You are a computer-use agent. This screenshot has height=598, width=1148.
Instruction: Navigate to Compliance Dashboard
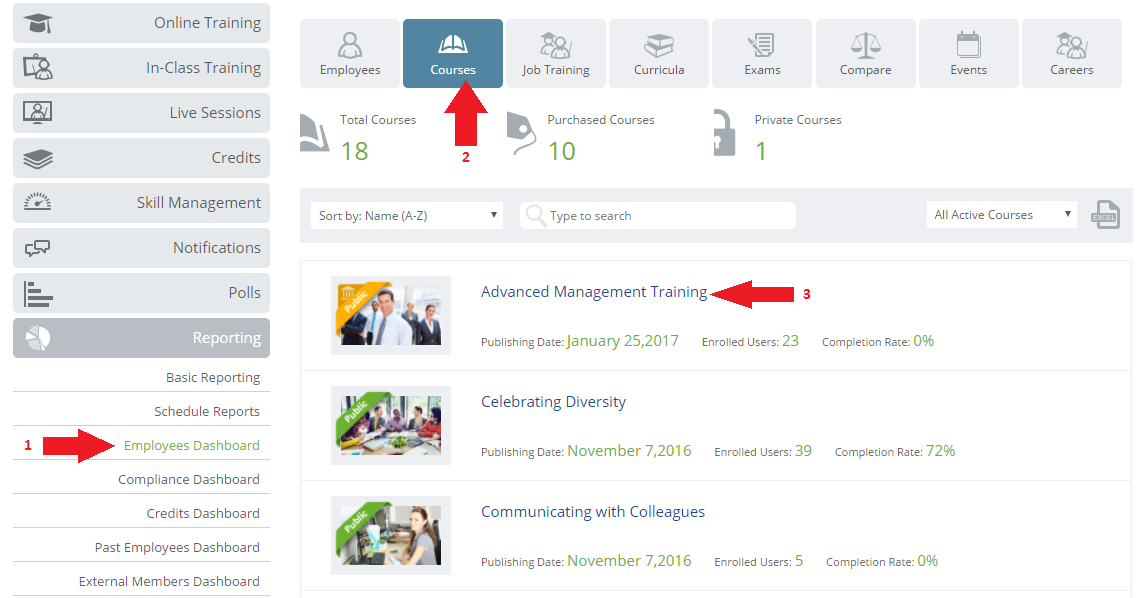[x=189, y=479]
